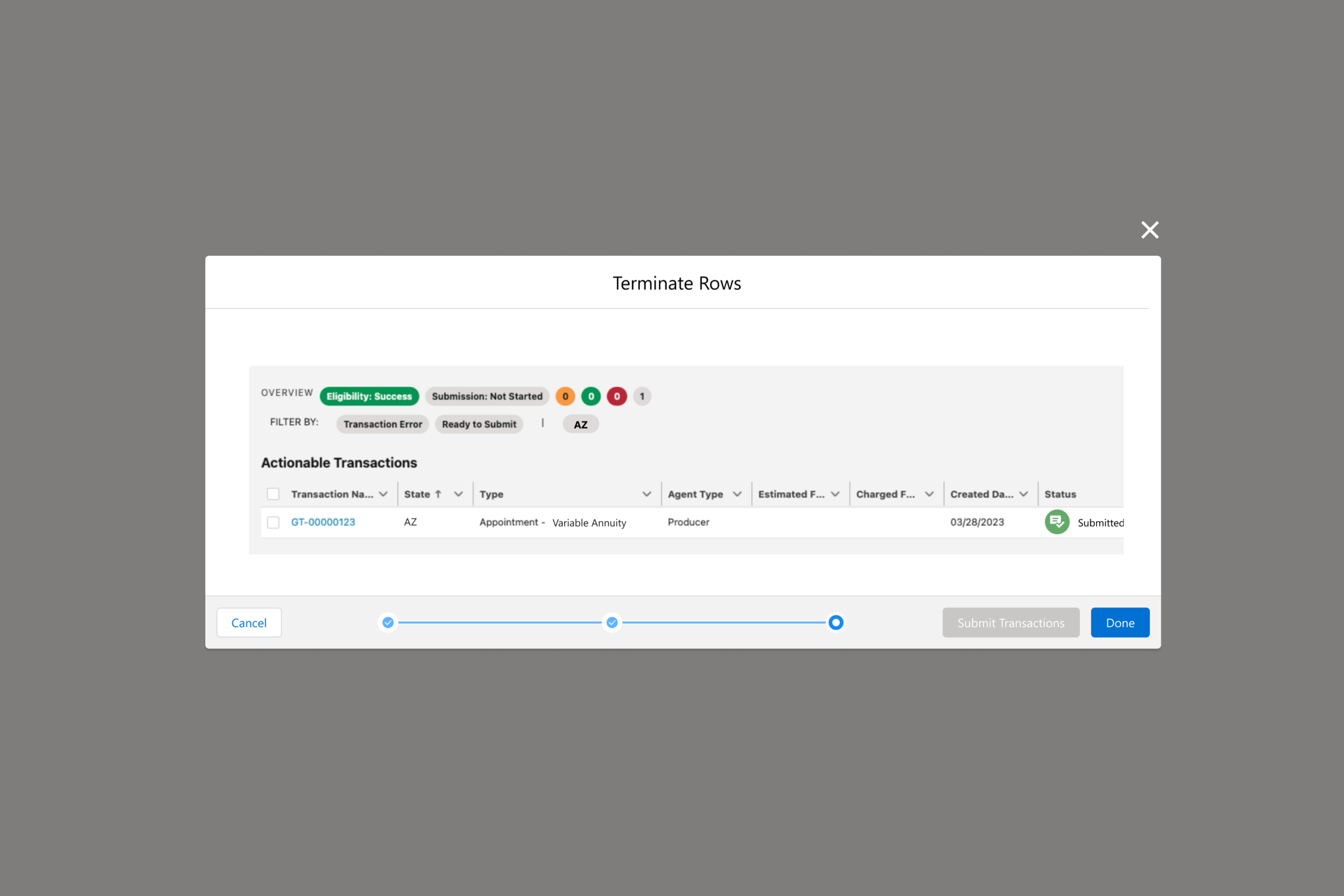Open the Transaction Name column menu
Image resolution: width=1344 pixels, height=896 pixels.
tap(383, 494)
